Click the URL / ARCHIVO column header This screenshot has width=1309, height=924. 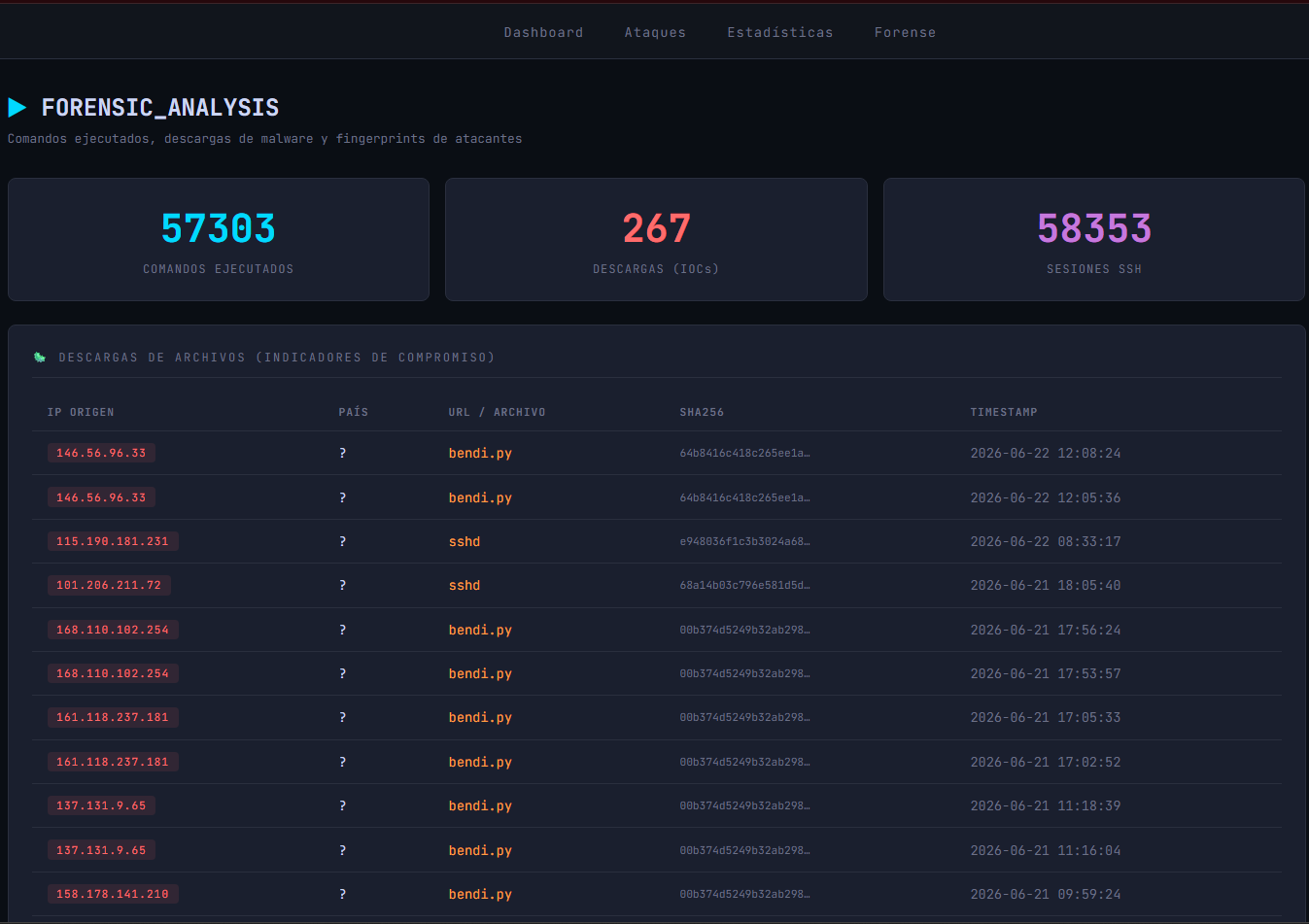497,412
